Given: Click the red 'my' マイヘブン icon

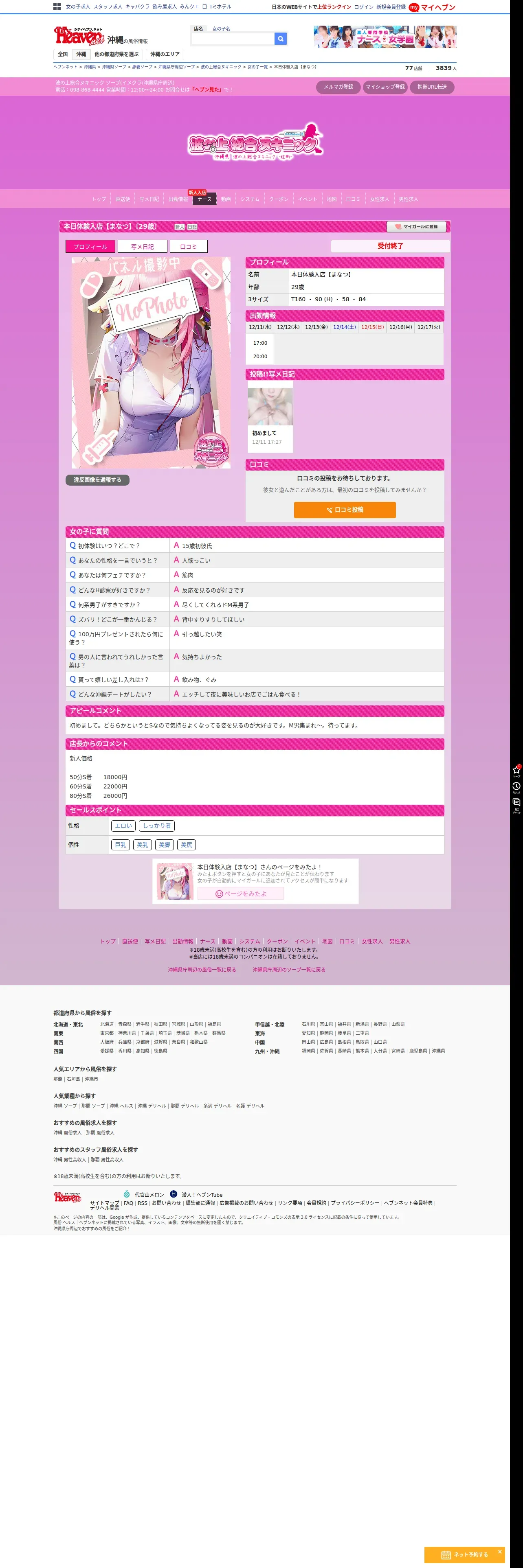Looking at the screenshot, I should tap(414, 7).
